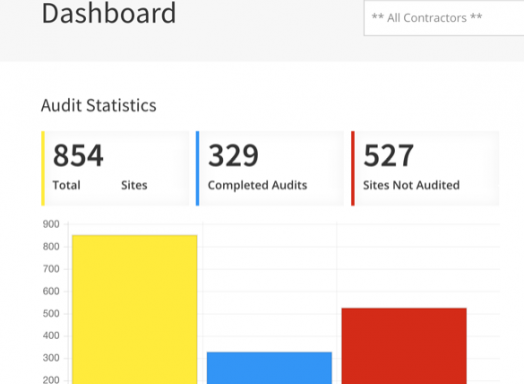The image size is (524, 384).
Task: Open the All Contractors dropdown
Action: point(444,18)
